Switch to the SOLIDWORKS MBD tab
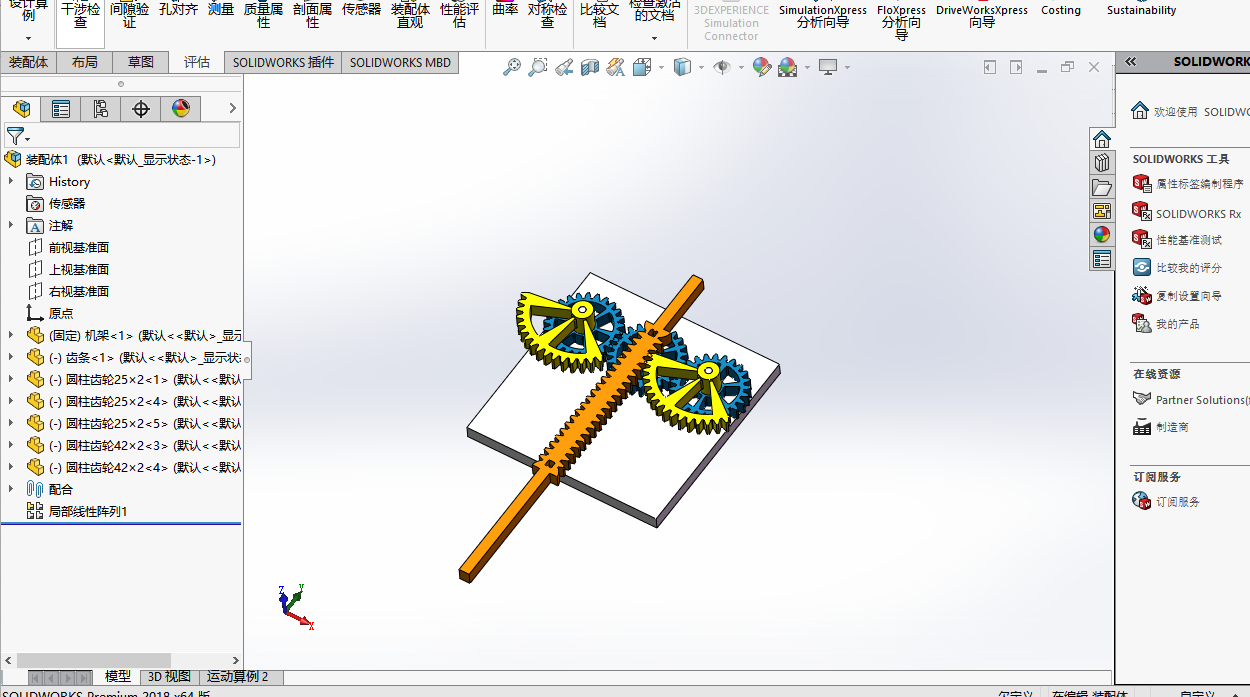Viewport: 1250px width, 697px height. (400, 62)
